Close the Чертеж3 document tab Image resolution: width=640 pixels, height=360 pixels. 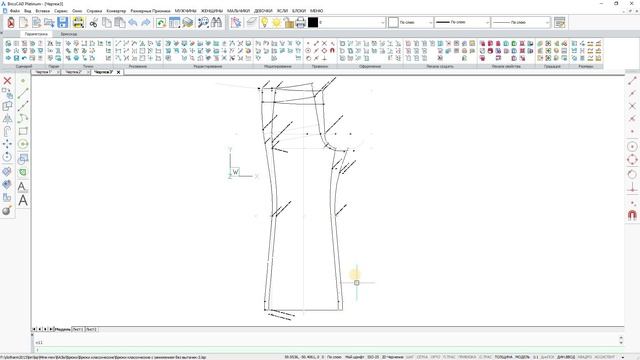119,72
